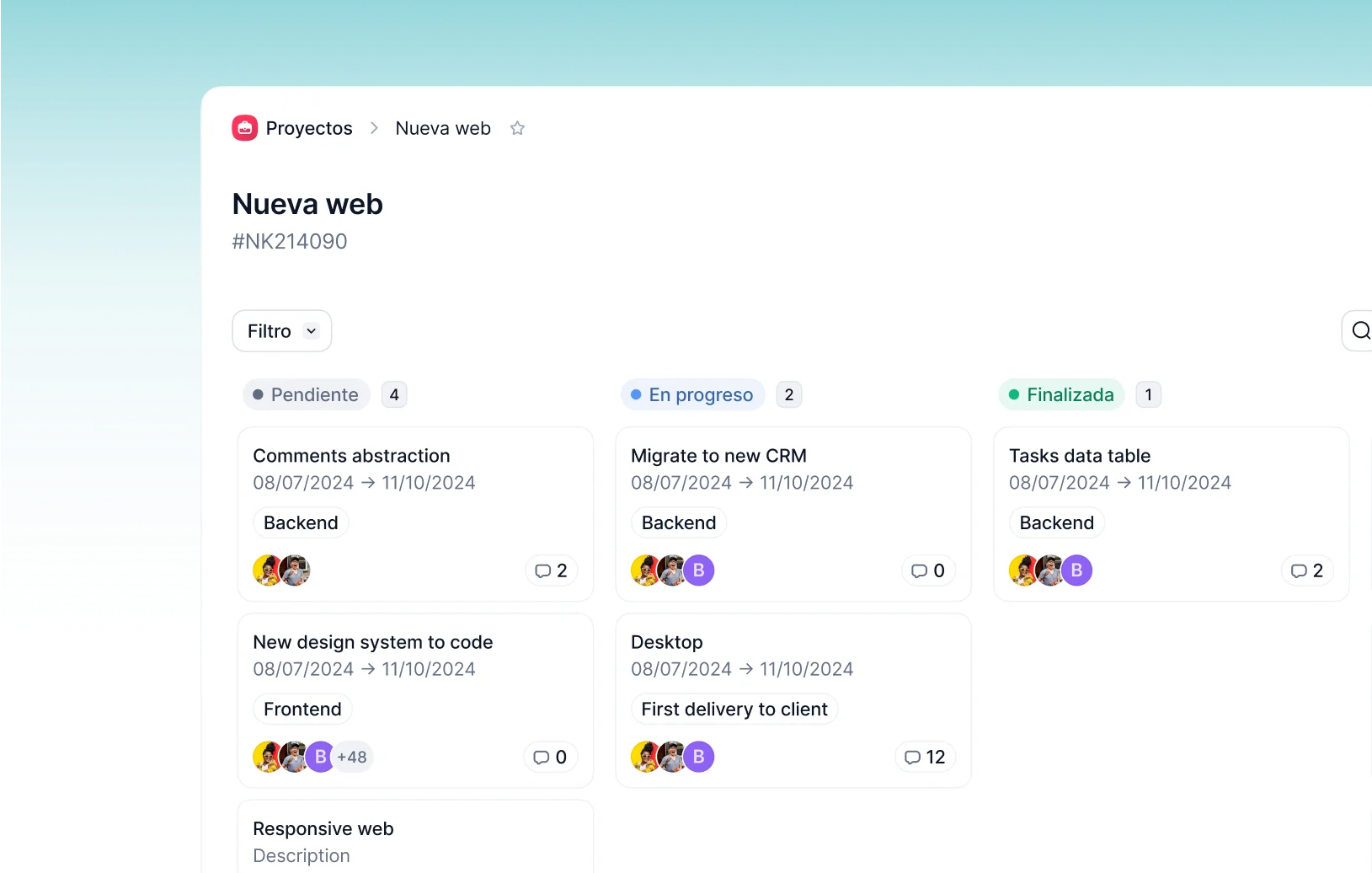
Task: Select the Finalizada status column header
Action: point(1061,394)
